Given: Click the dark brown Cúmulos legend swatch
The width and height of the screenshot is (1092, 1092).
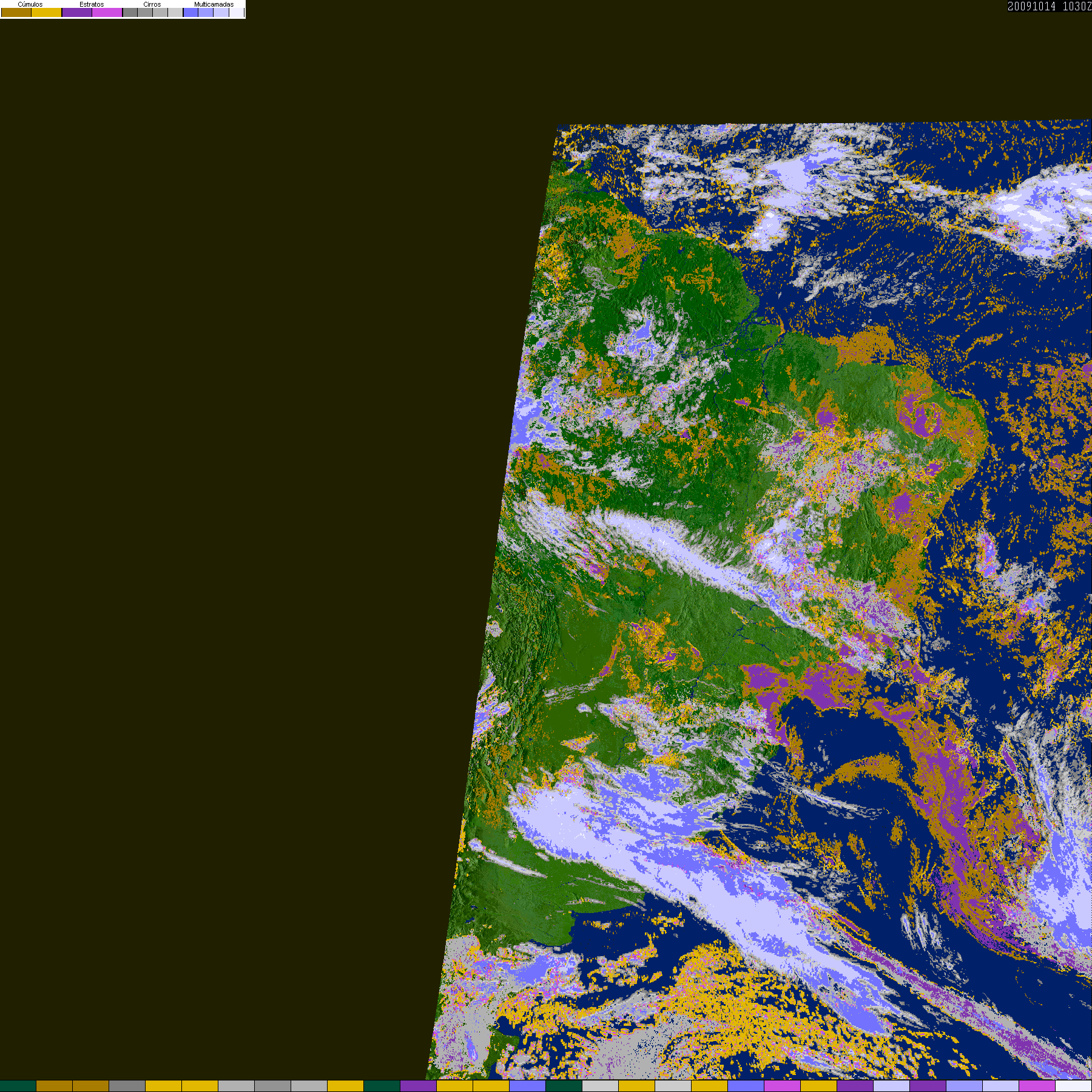Looking at the screenshot, I should (16, 12).
